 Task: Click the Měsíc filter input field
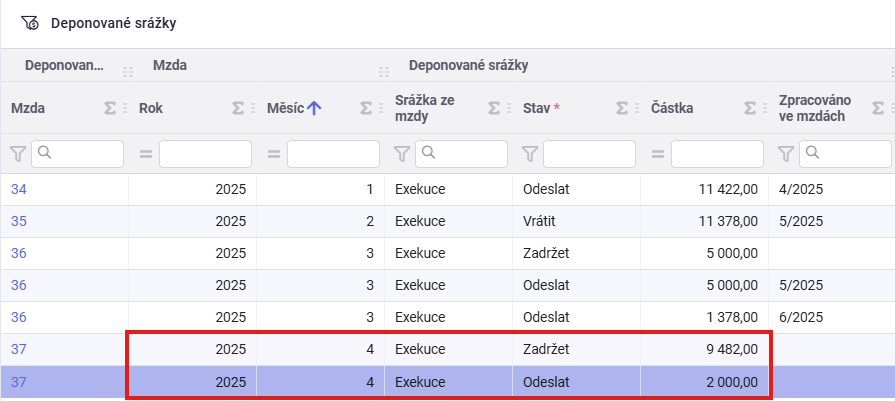(333, 154)
